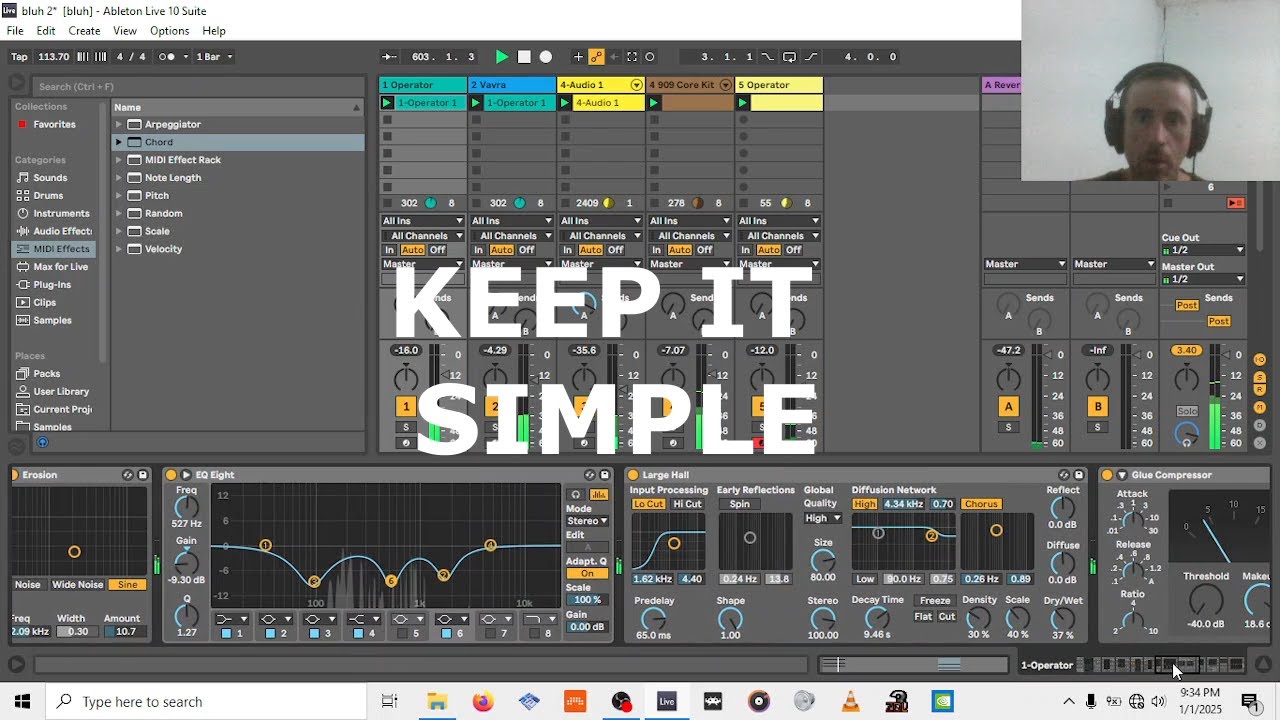This screenshot has height=720, width=1280.
Task: Click the Tap tempo button
Action: 19,57
